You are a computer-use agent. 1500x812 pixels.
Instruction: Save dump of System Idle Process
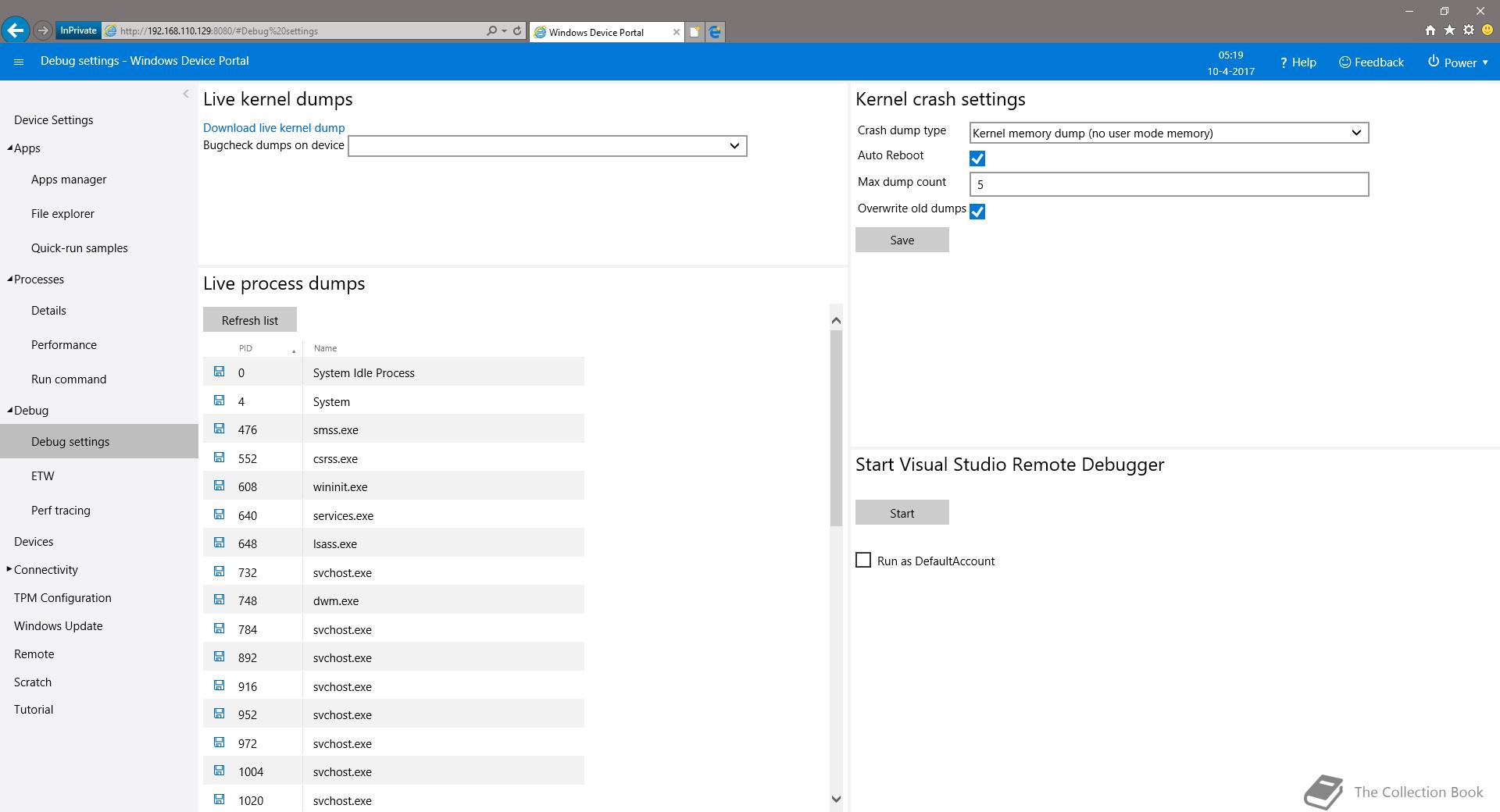pos(219,372)
